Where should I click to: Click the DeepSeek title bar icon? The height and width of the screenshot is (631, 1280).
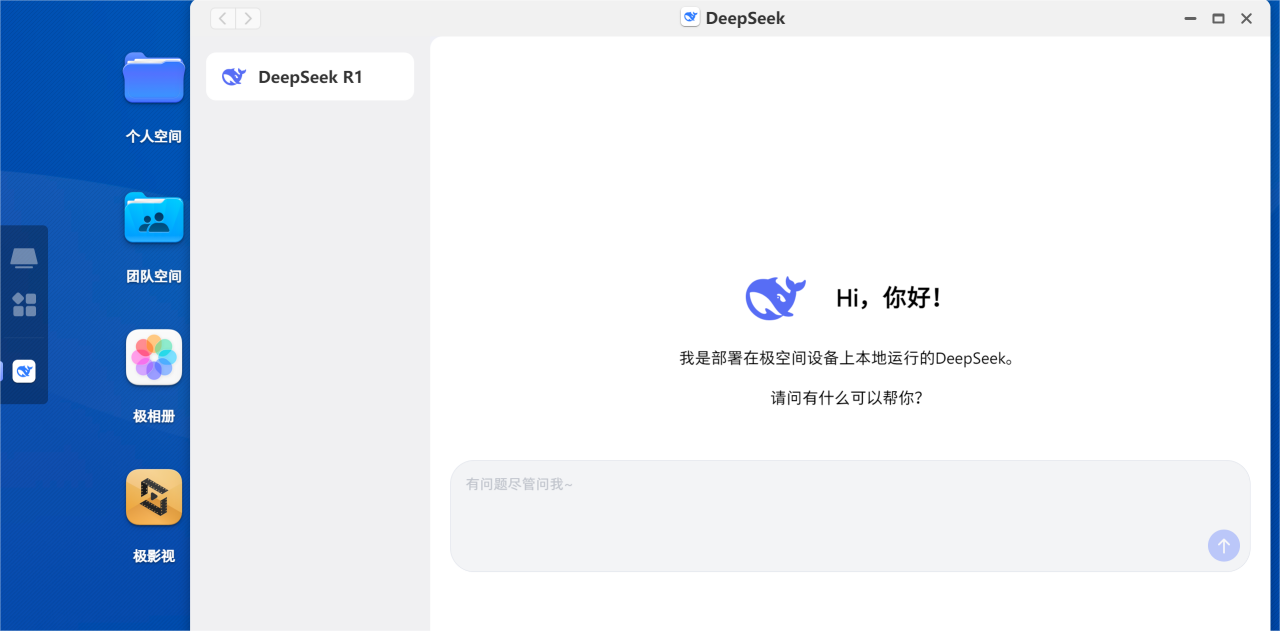pyautogui.click(x=690, y=18)
